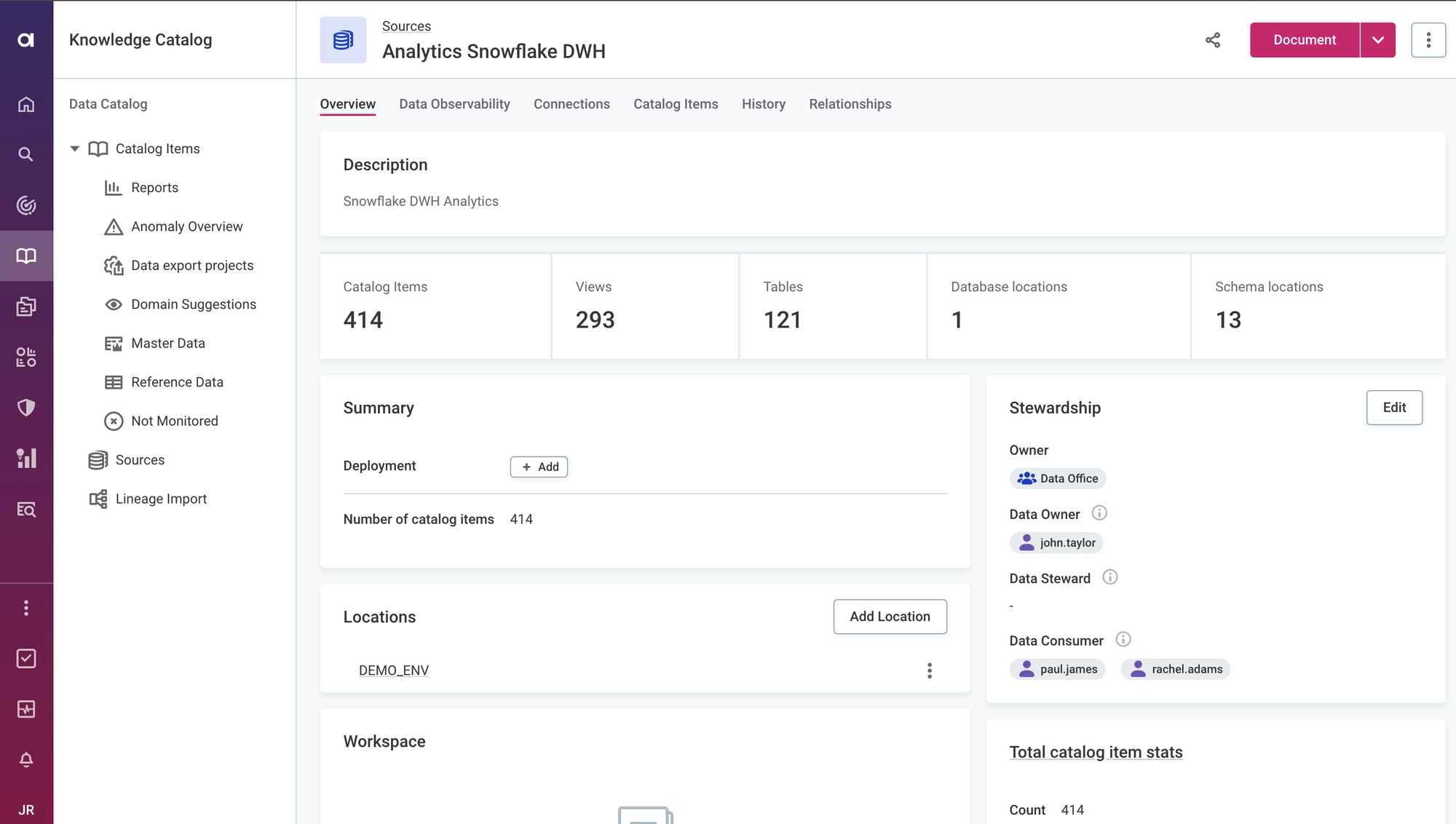Open the bar chart icon in rail
This screenshot has width=1456, height=824.
coord(26,458)
